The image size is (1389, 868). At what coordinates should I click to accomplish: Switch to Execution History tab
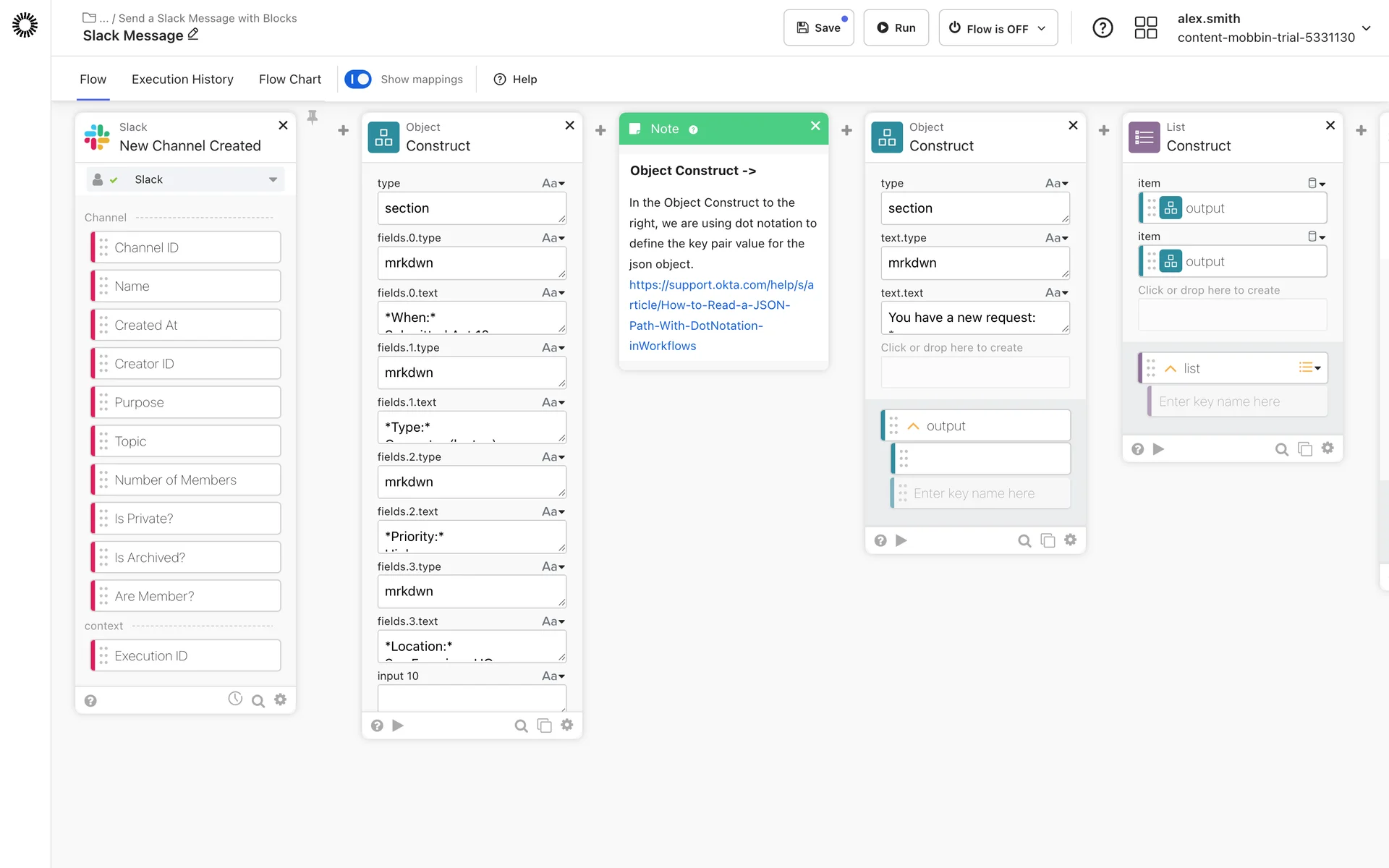pyautogui.click(x=182, y=80)
